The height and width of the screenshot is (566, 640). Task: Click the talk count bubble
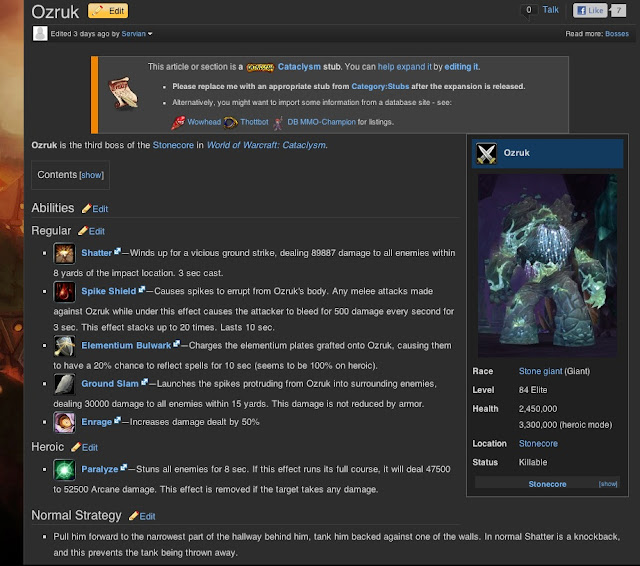[x=529, y=11]
